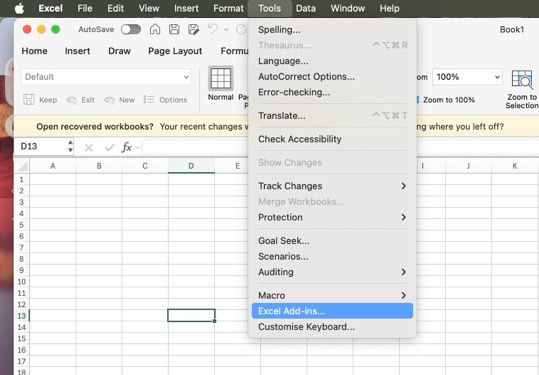
Task: Click the Undo arrow icon
Action: (213, 29)
